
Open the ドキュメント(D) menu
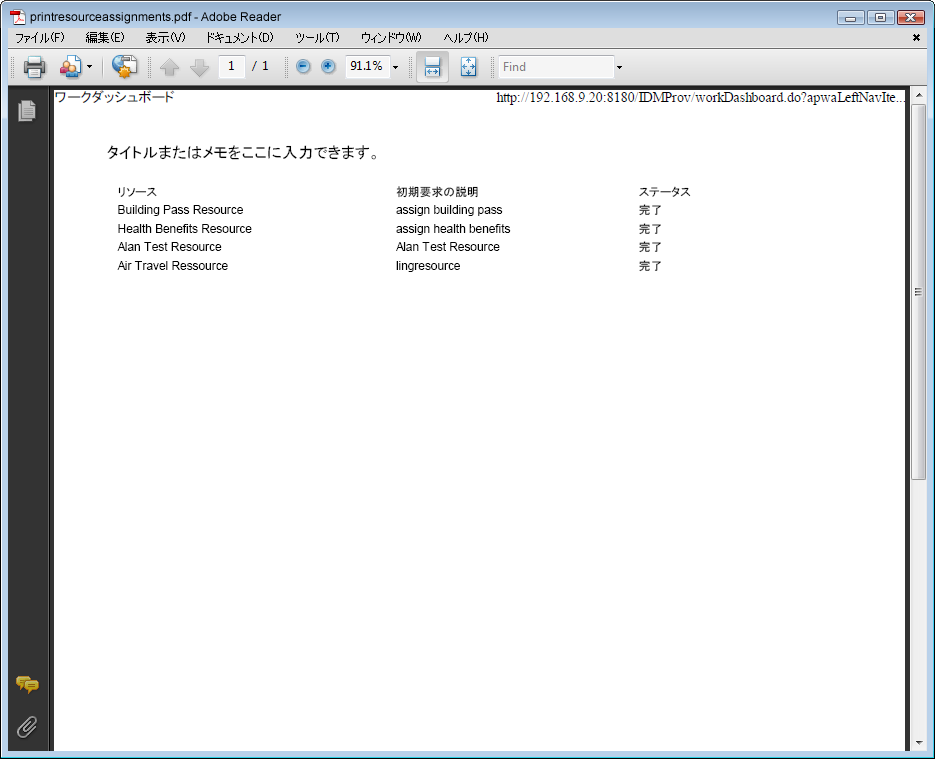(x=240, y=38)
